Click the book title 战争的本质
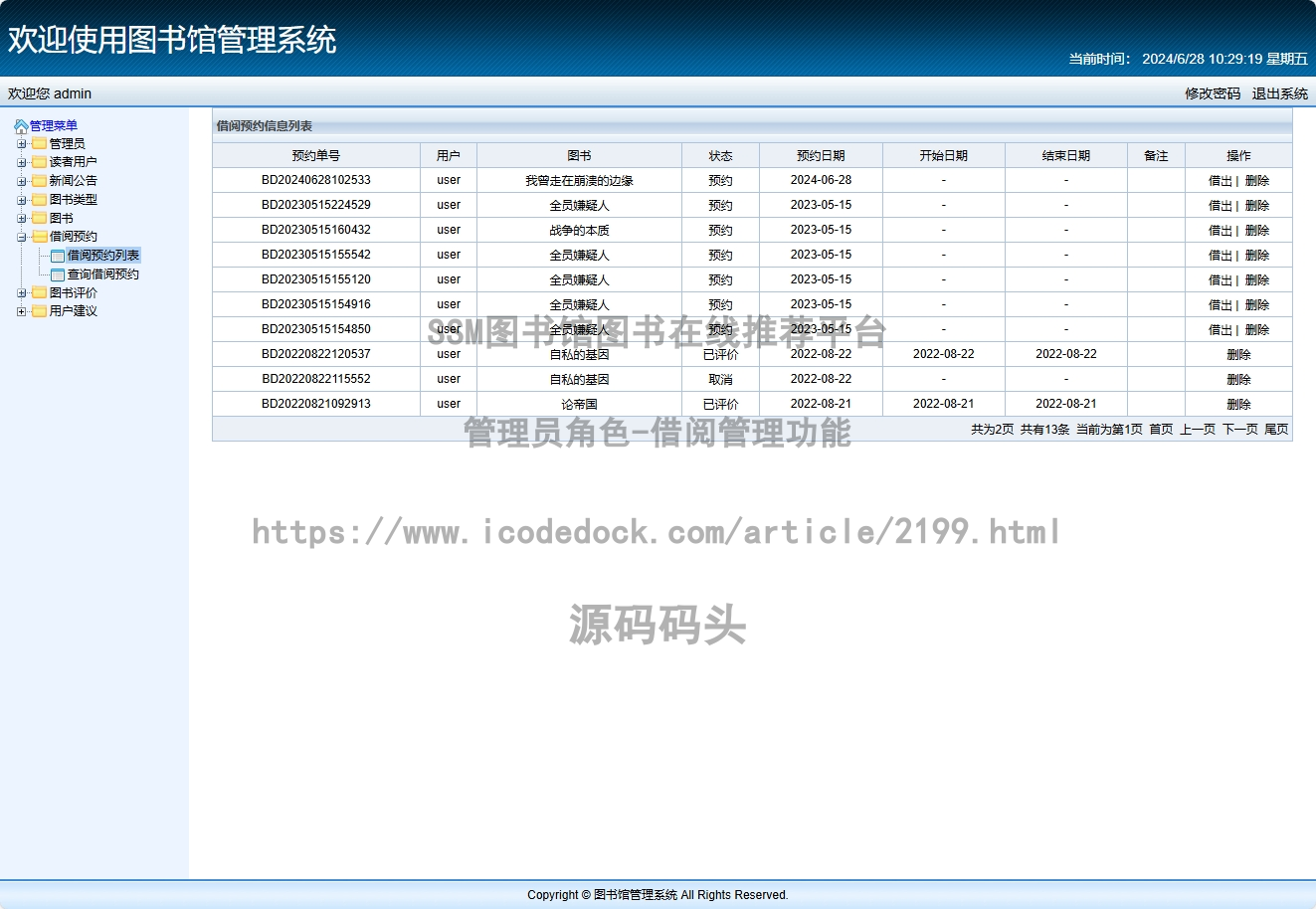 579,231
